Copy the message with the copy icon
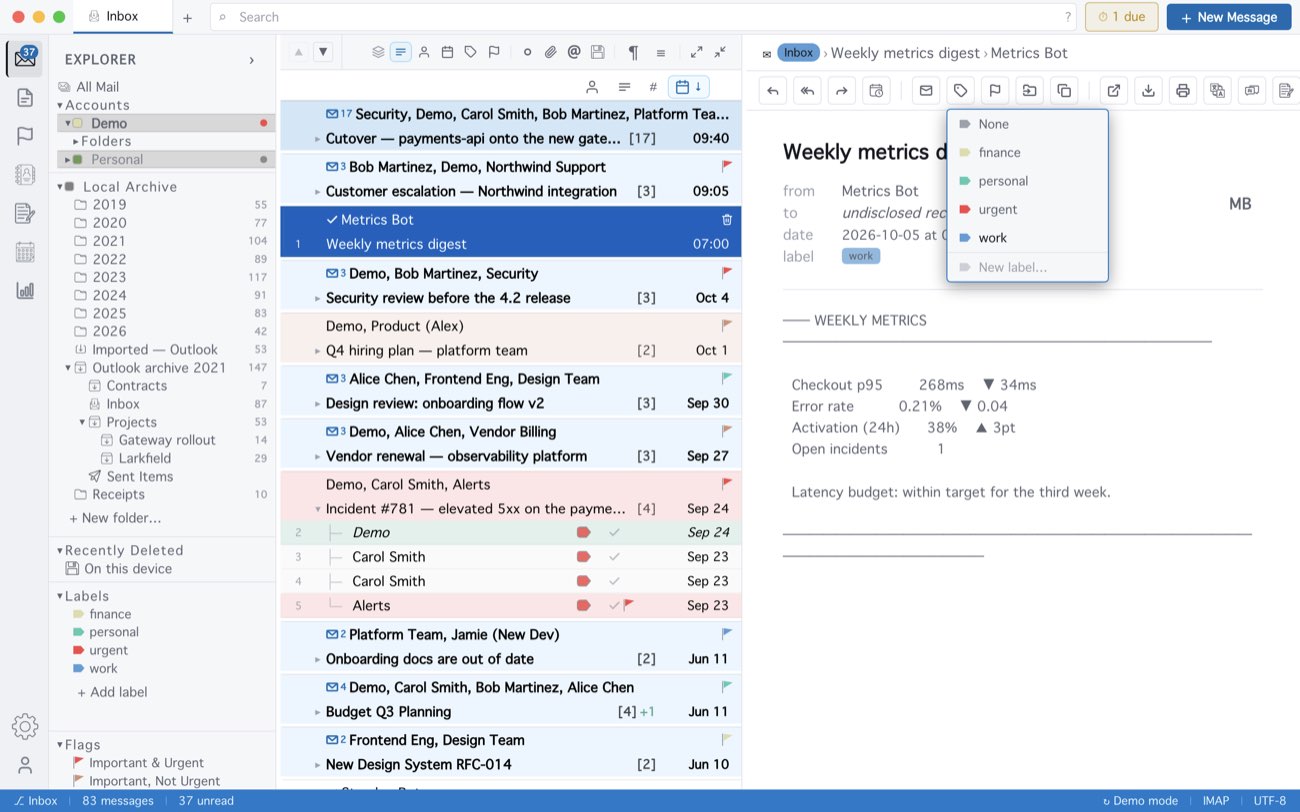The image size is (1300, 812). point(1063,91)
